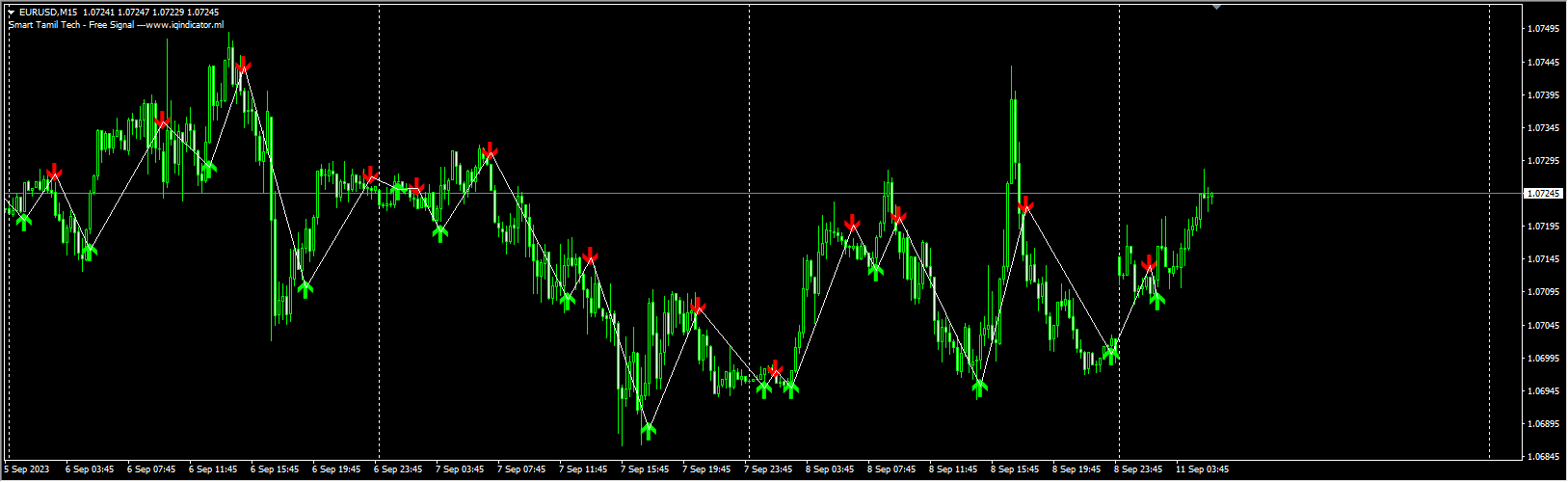The image size is (1568, 482).
Task: Click the chart shift triangle marker at top
Action: pos(1217,7)
